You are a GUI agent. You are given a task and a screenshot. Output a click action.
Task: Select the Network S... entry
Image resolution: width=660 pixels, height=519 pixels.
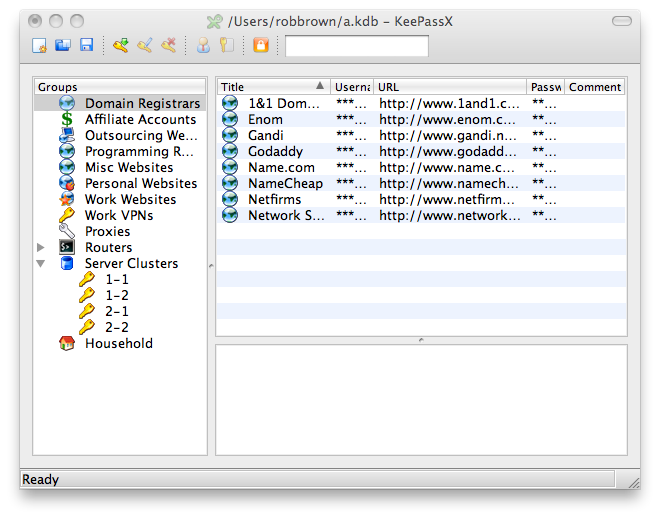(x=421, y=215)
